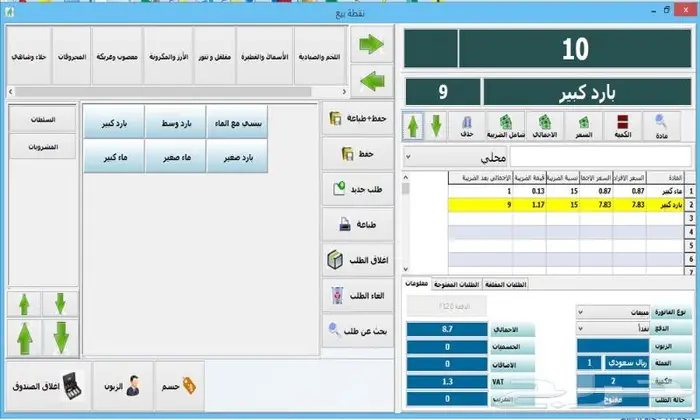Click the 0.13 tax value cell
This screenshot has width=700, height=420.
[529, 191]
